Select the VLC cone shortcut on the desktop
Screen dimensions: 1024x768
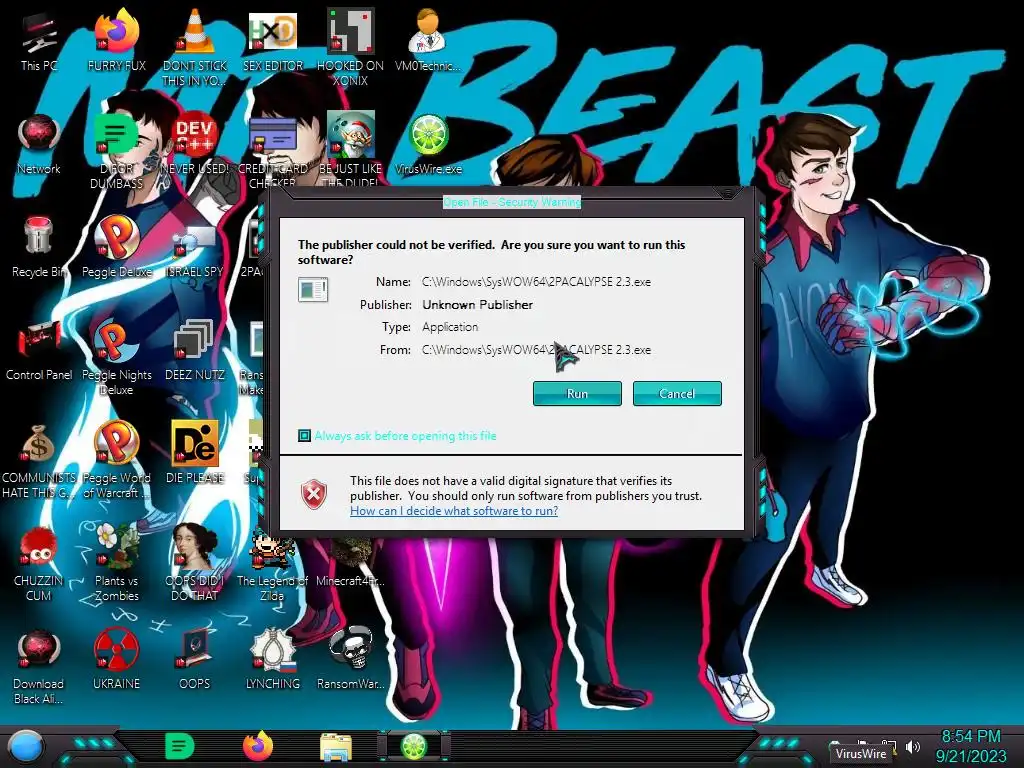195,46
